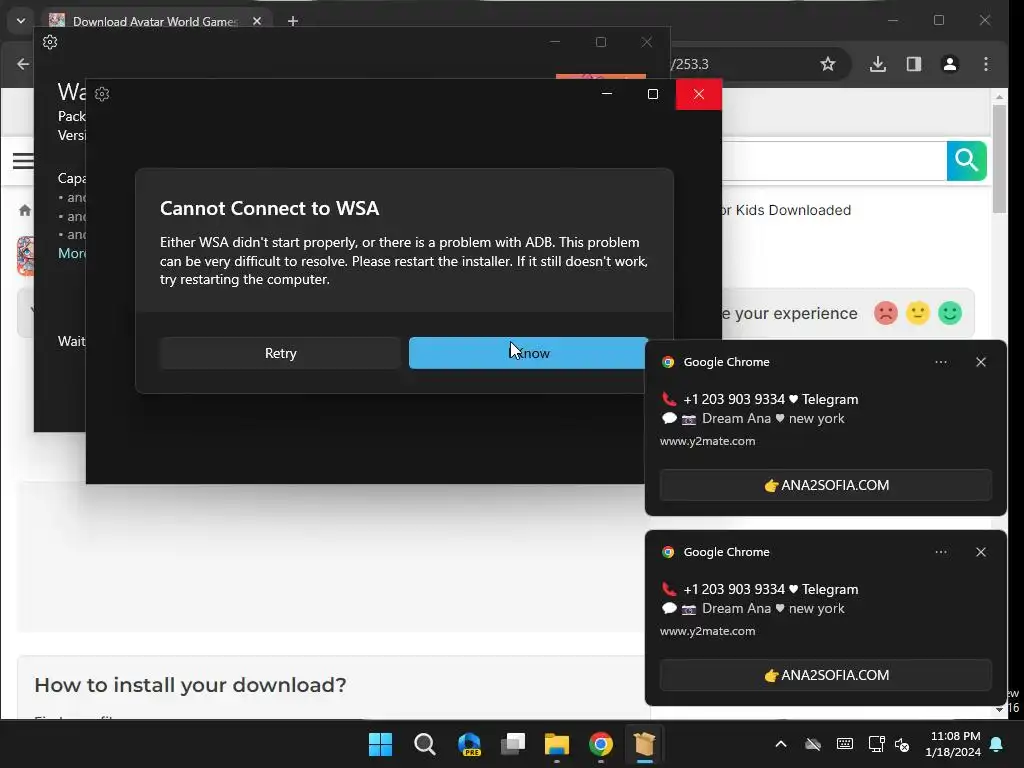This screenshot has width=1024, height=768.
Task: Open Chrome downloads icon
Action: tap(878, 64)
